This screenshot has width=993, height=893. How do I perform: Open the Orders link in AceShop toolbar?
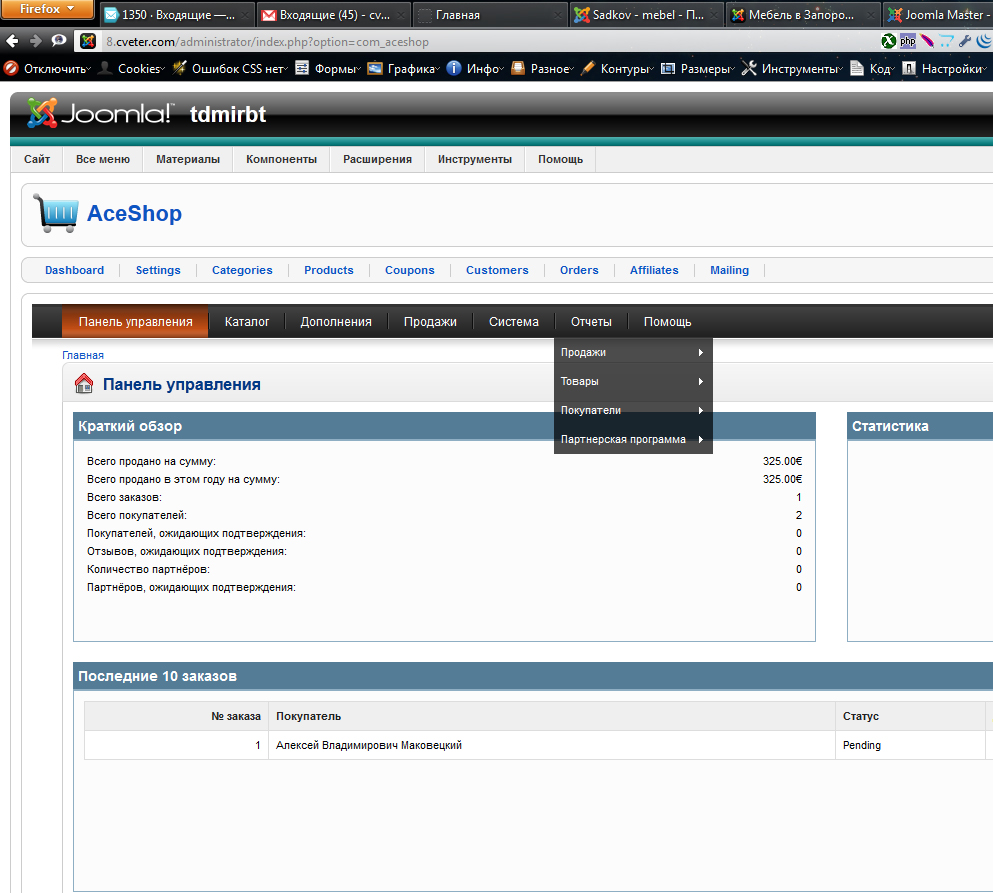pyautogui.click(x=579, y=270)
